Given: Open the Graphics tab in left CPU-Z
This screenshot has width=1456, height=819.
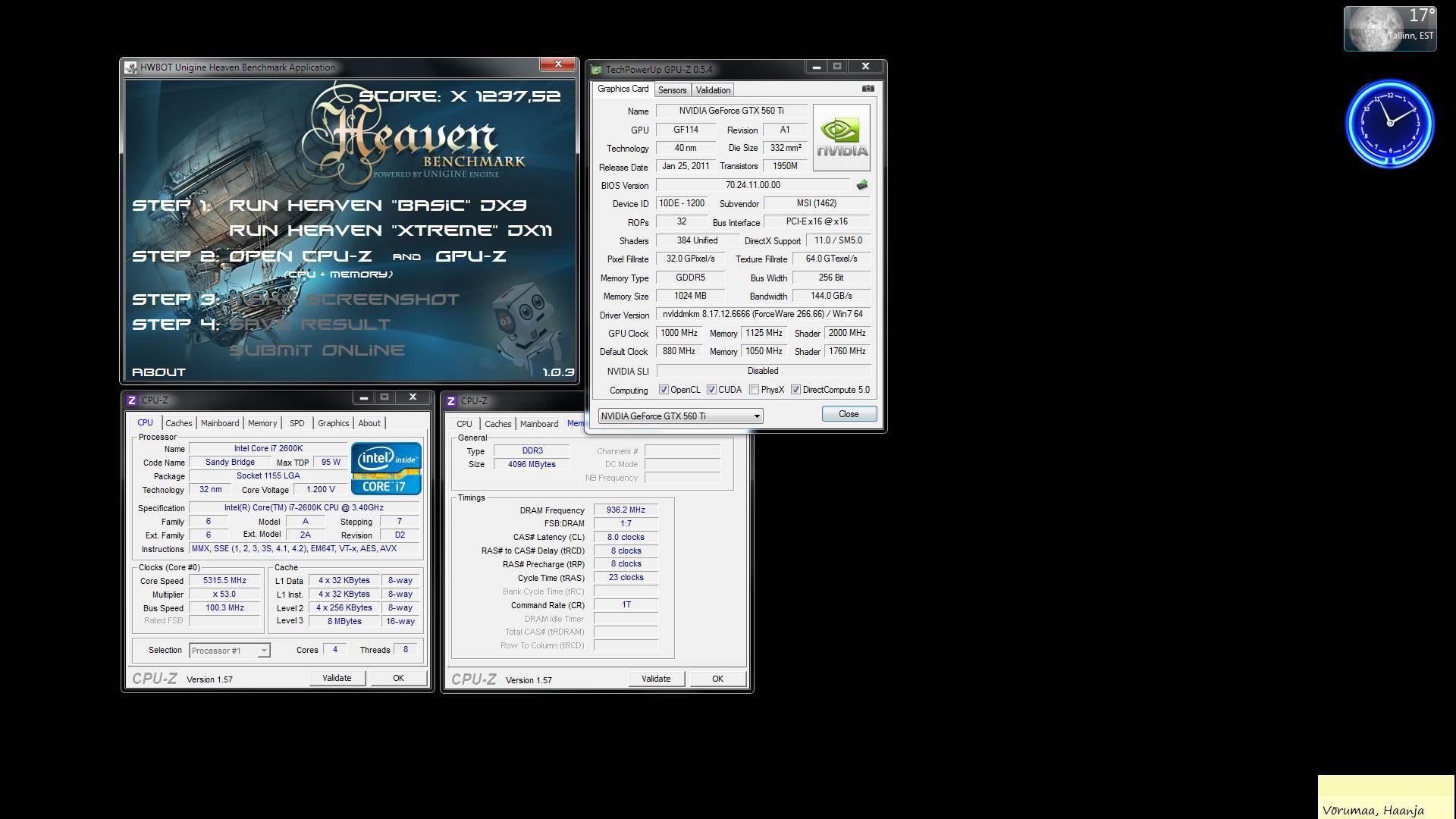Looking at the screenshot, I should 334,423.
